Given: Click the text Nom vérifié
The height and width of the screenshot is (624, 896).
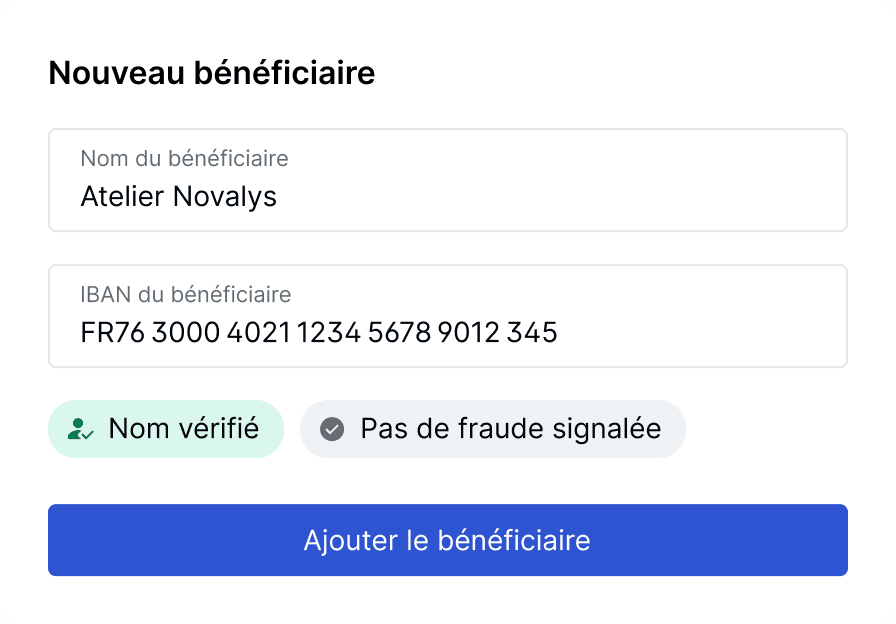Looking at the screenshot, I should pos(184,429).
